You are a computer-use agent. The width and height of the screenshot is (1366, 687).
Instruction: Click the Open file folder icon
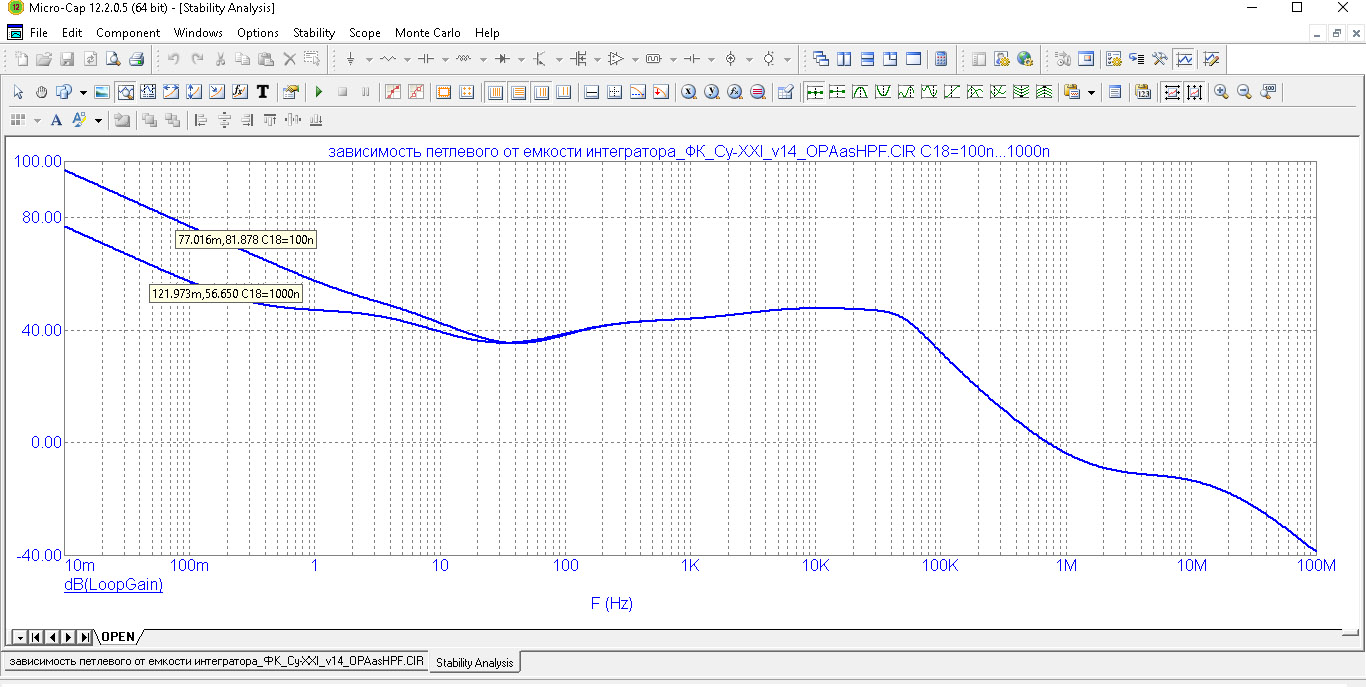pos(44,59)
